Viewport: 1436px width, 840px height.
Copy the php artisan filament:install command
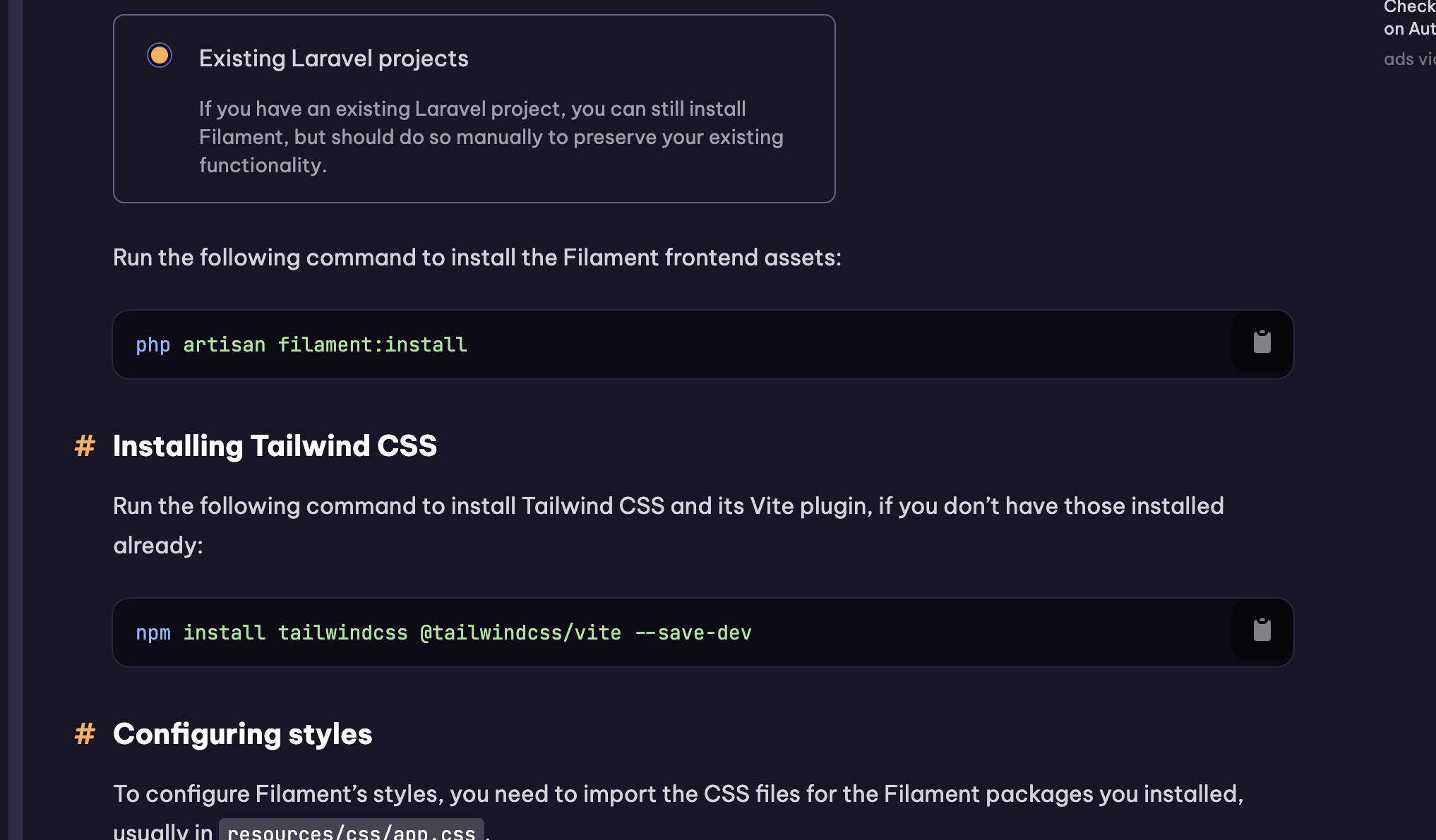pos(1262,342)
